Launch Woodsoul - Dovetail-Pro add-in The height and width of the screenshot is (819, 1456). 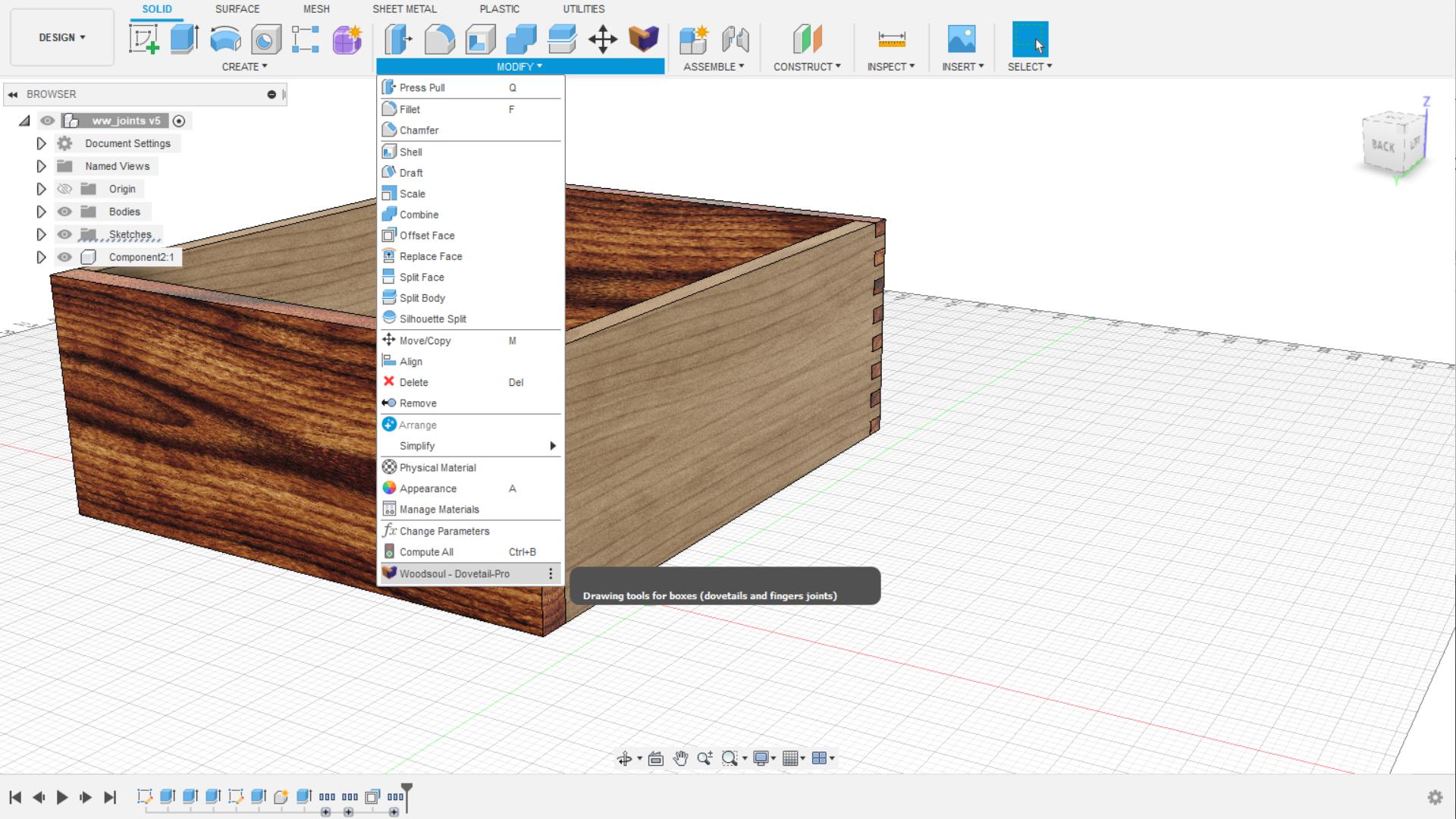click(x=455, y=574)
